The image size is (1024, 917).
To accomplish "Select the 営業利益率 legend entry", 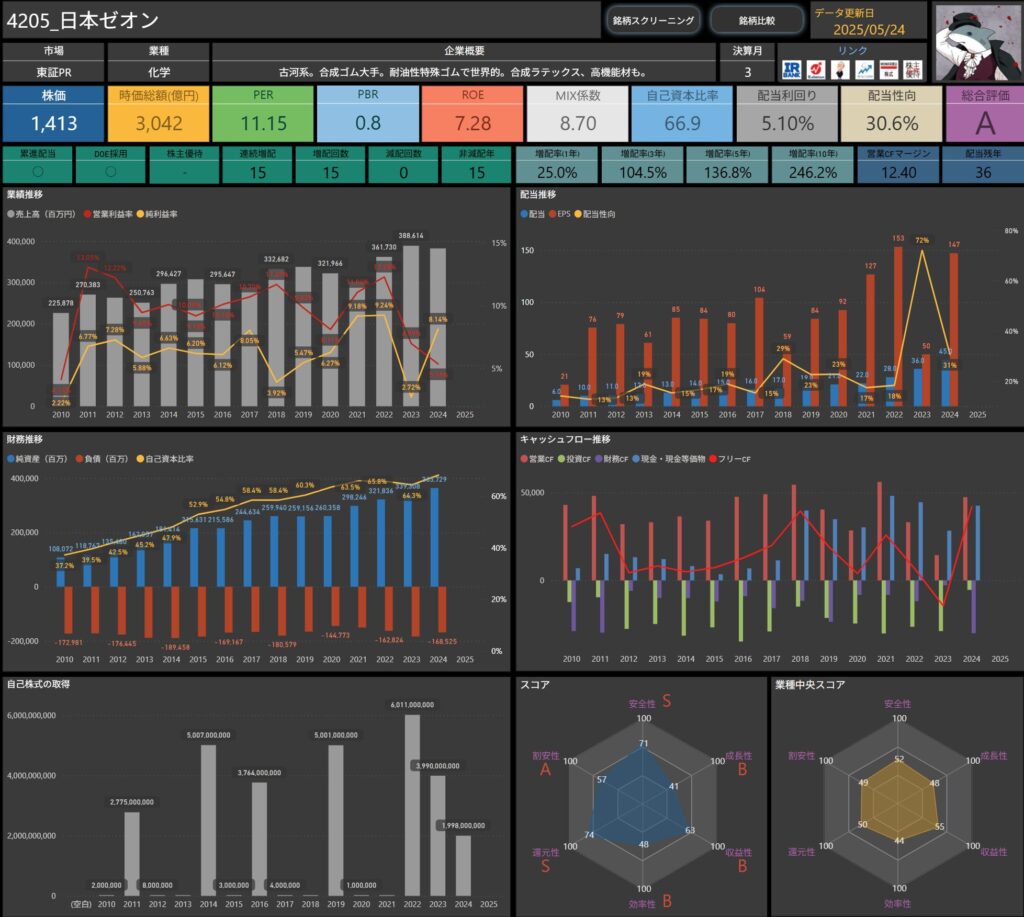I will coord(108,214).
